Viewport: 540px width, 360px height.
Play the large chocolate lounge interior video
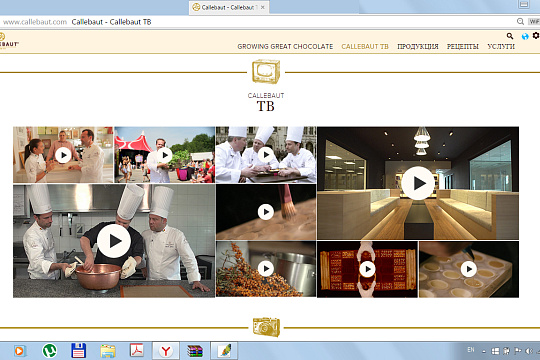[418, 183]
